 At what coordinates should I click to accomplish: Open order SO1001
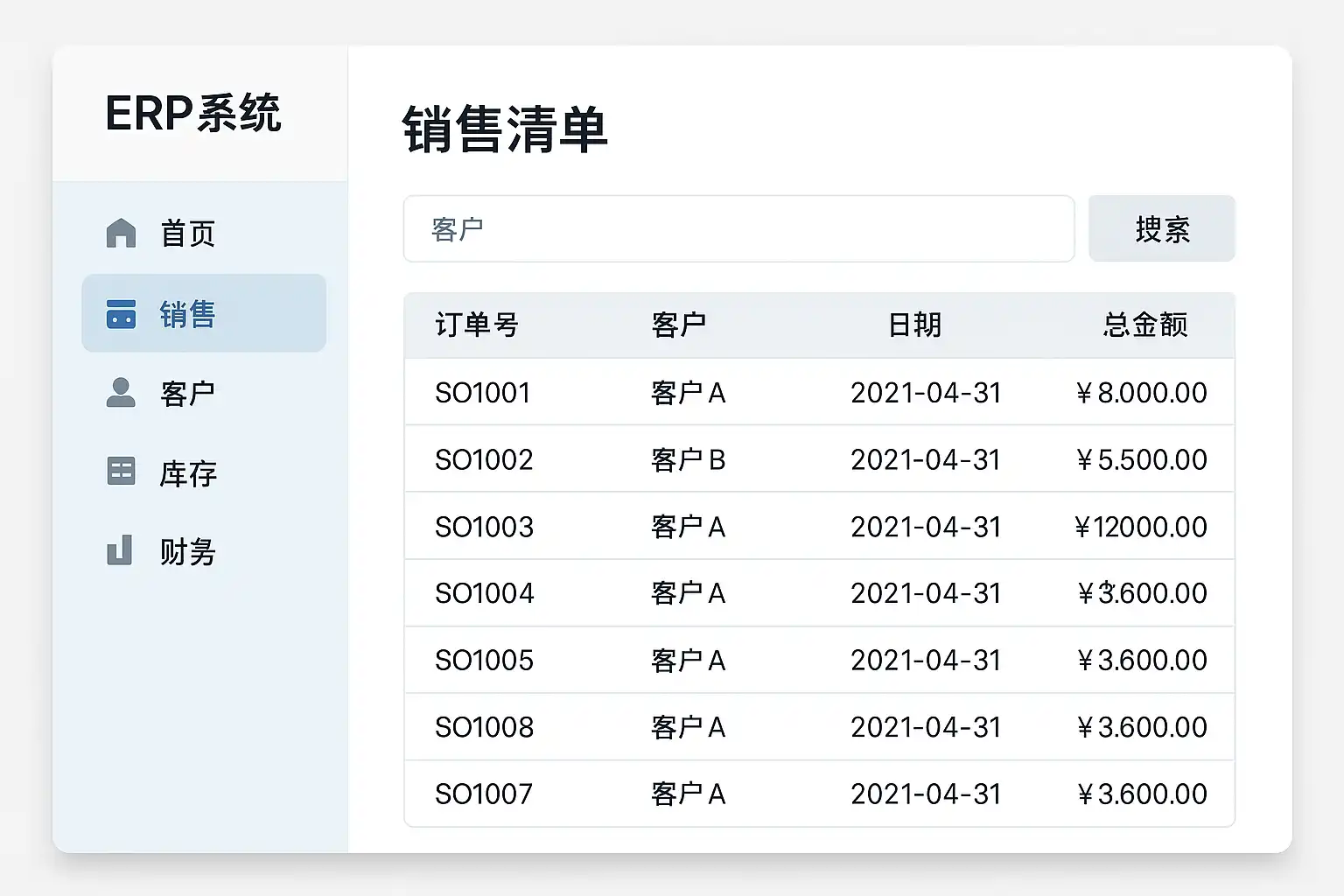pyautogui.click(x=483, y=393)
